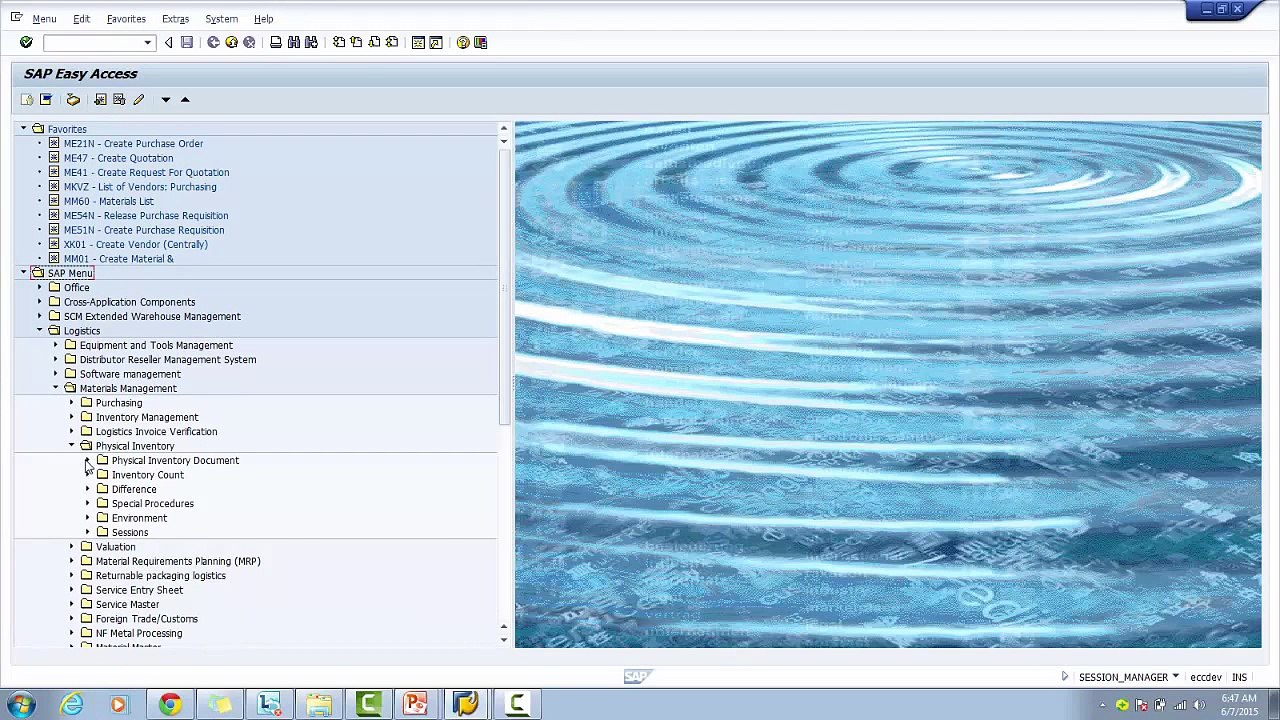Click the Previous Page icon
1280x720 pixels.
pos(356,42)
